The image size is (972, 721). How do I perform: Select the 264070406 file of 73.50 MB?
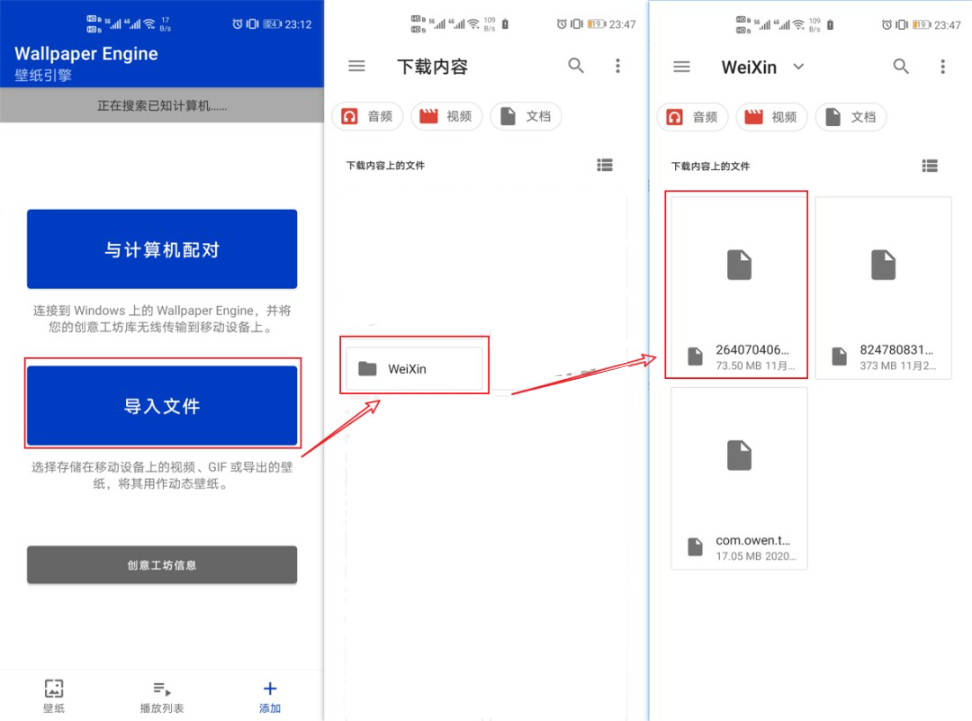click(x=738, y=287)
